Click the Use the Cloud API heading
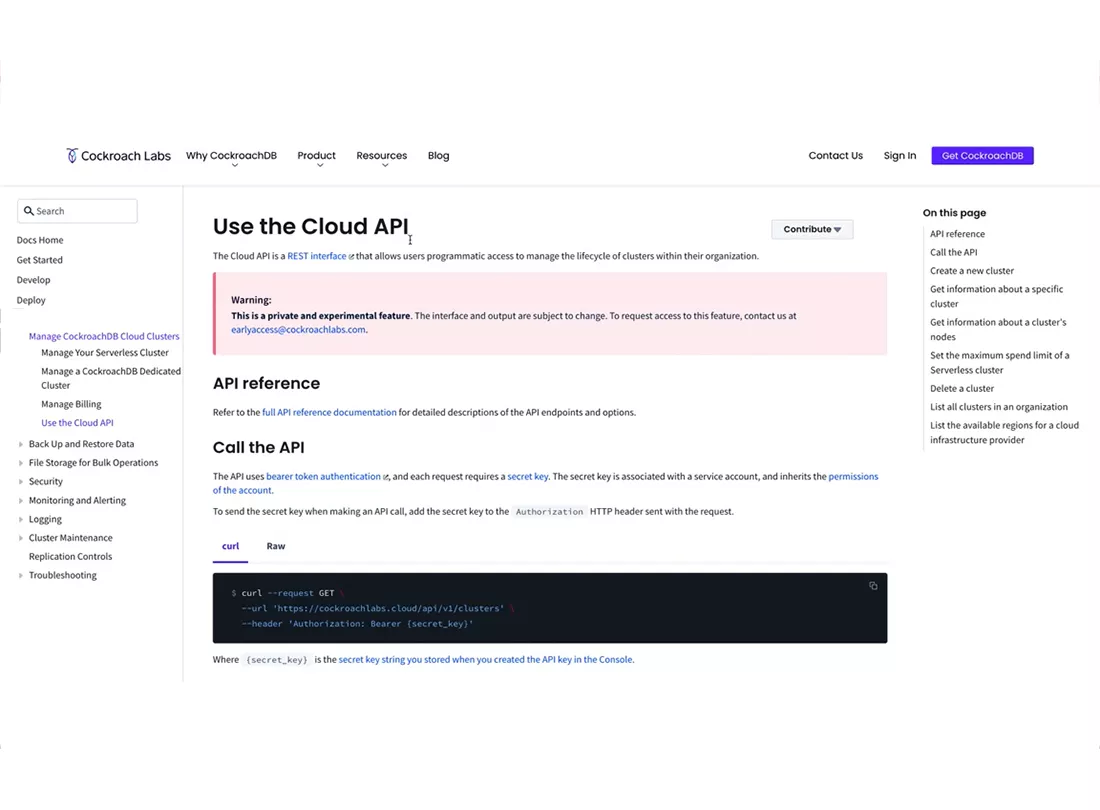Viewport: 1100px width, 810px height. point(310,227)
